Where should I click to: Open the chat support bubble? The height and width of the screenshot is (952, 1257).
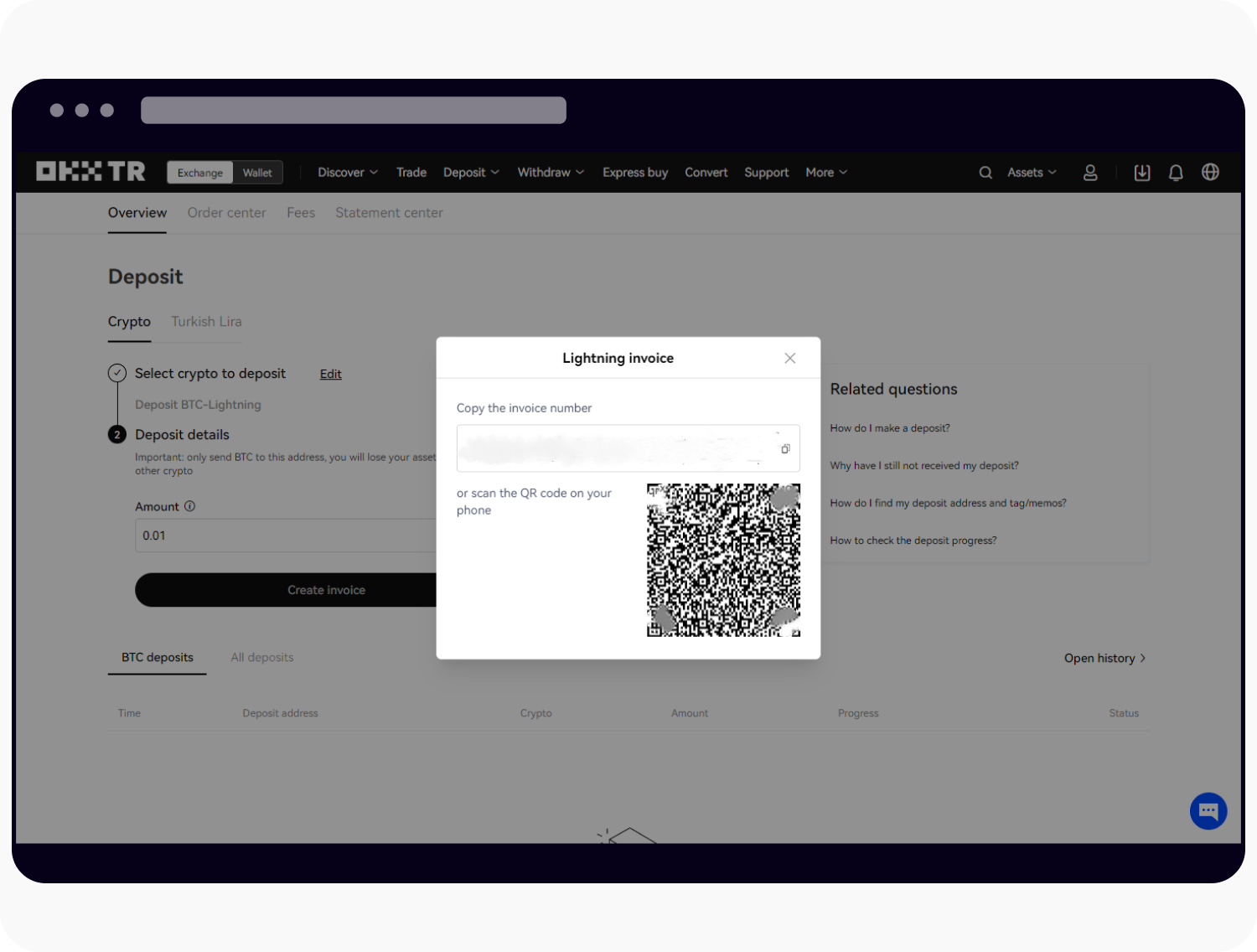1208,810
